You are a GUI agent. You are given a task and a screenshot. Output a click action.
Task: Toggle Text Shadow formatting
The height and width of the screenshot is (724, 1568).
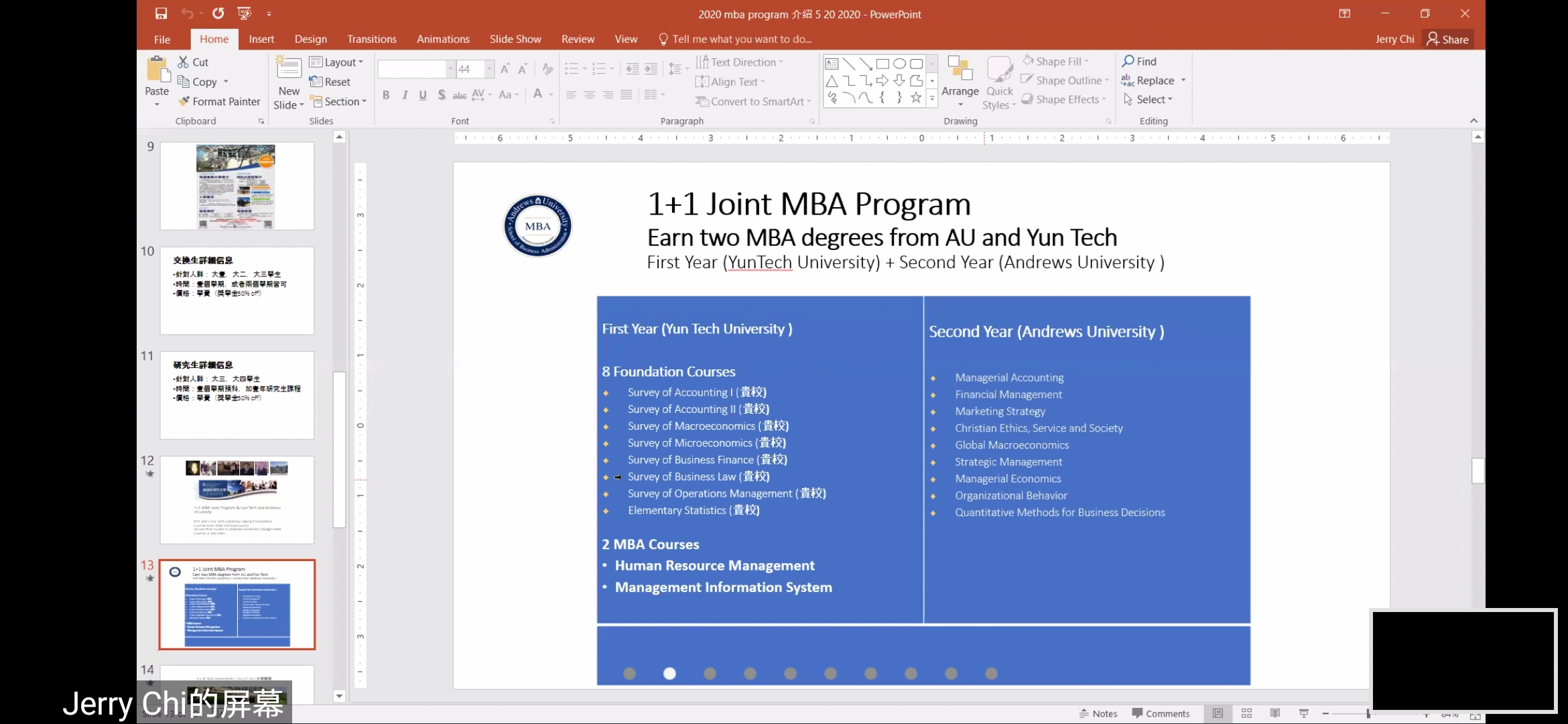point(441,95)
